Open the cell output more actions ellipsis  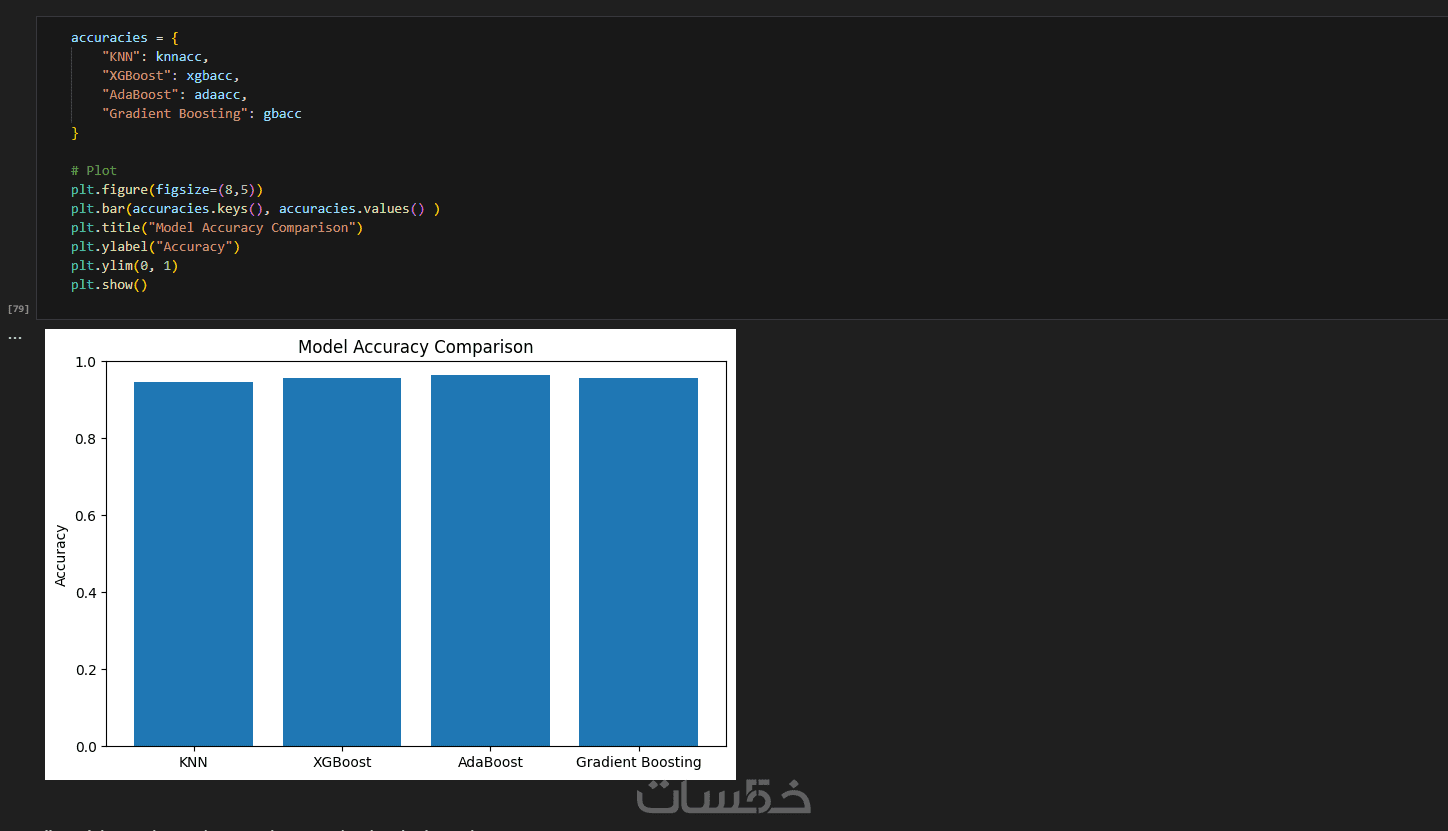tap(15, 338)
